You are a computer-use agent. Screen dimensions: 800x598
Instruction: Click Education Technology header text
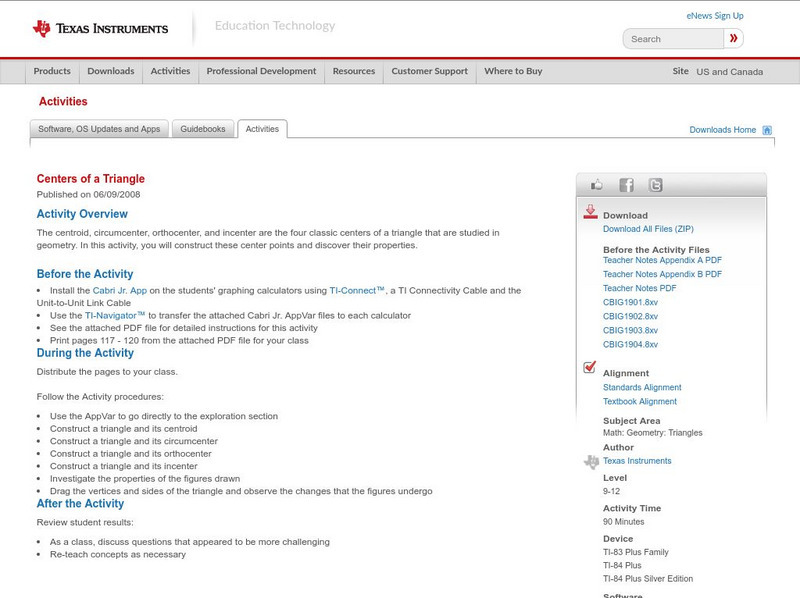click(x=274, y=26)
